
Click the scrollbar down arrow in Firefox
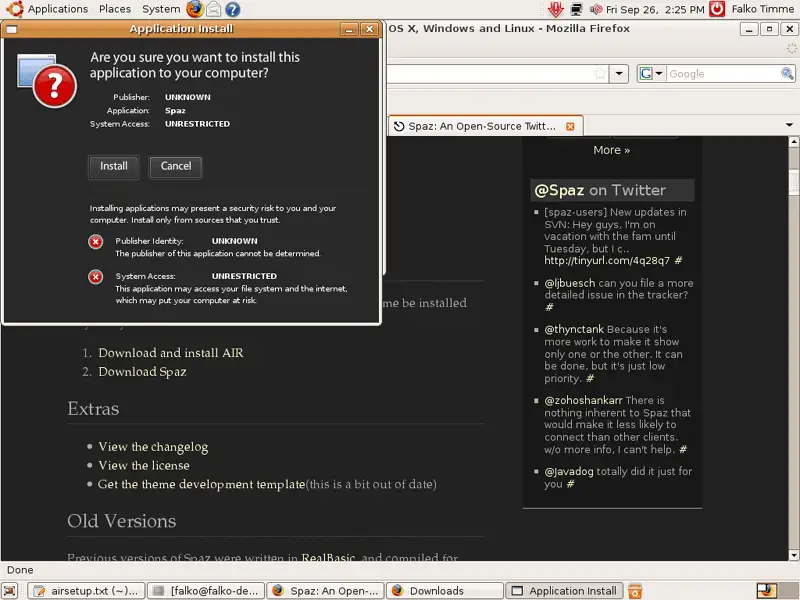coord(793,555)
